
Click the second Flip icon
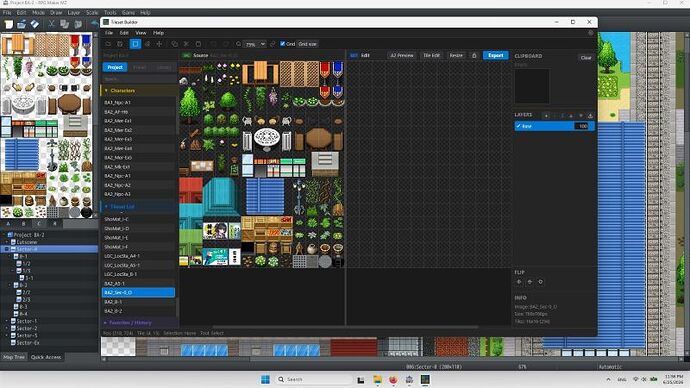530,282
